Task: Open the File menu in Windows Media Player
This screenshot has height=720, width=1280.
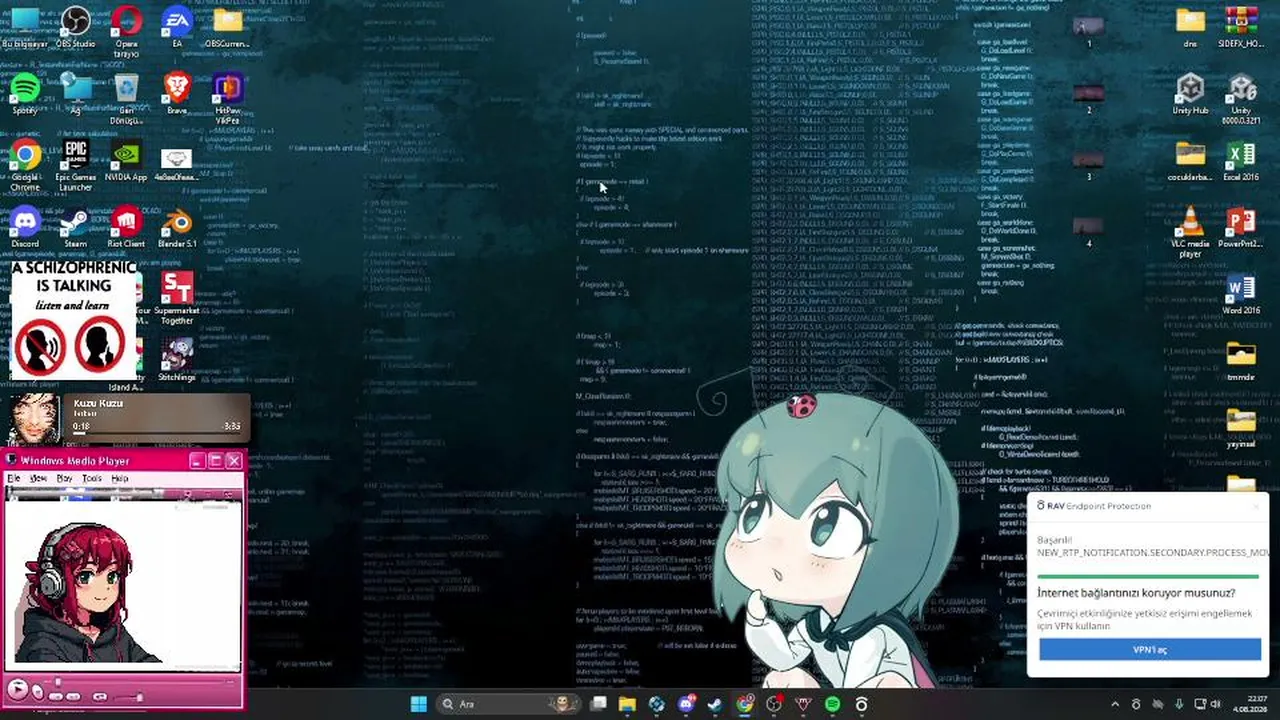Action: point(14,478)
